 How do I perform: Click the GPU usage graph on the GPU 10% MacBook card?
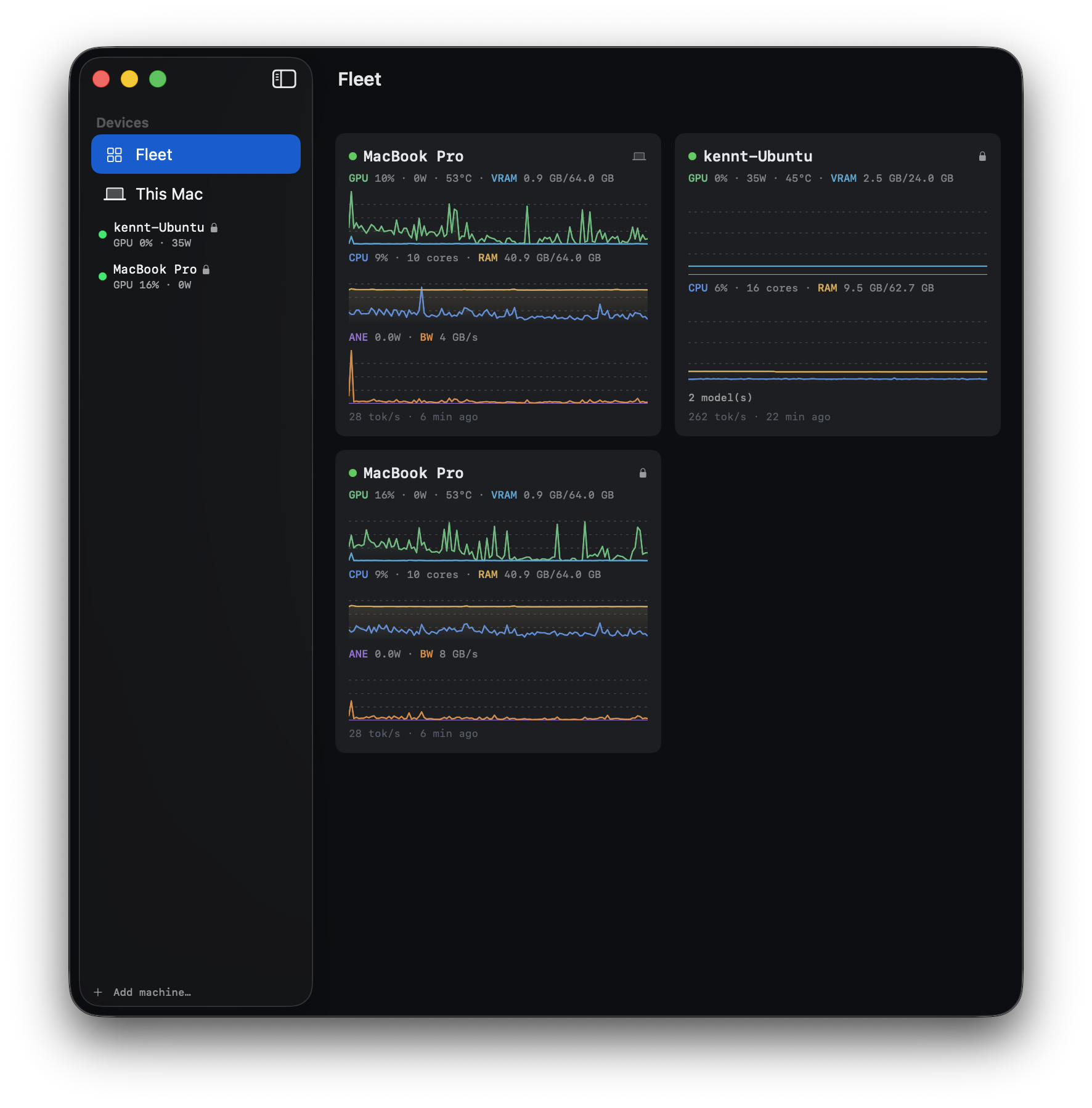pyautogui.click(x=498, y=218)
